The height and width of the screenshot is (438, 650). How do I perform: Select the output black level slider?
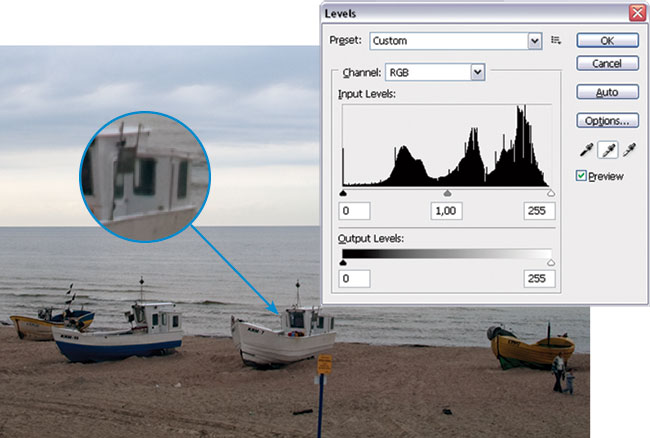click(343, 262)
